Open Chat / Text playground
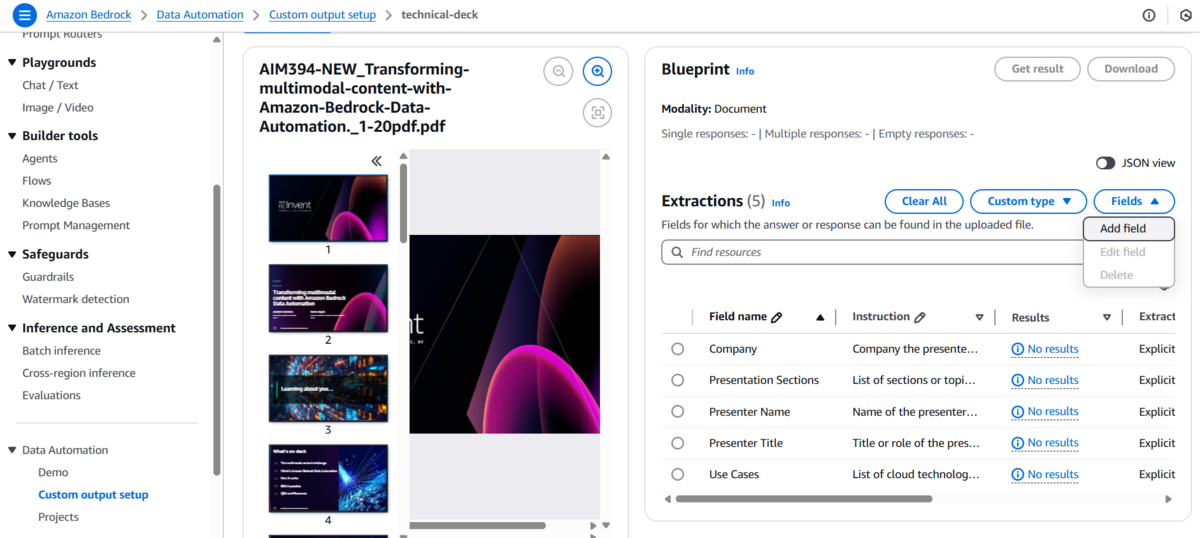Viewport: 1200px width, 538px height. (x=50, y=85)
